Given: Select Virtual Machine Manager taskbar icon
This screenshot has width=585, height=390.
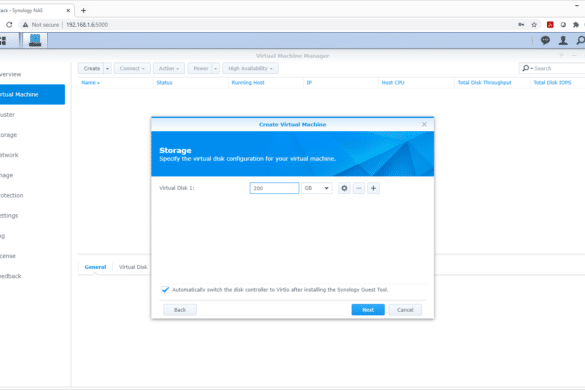Looking at the screenshot, I should pyautogui.click(x=35, y=40).
